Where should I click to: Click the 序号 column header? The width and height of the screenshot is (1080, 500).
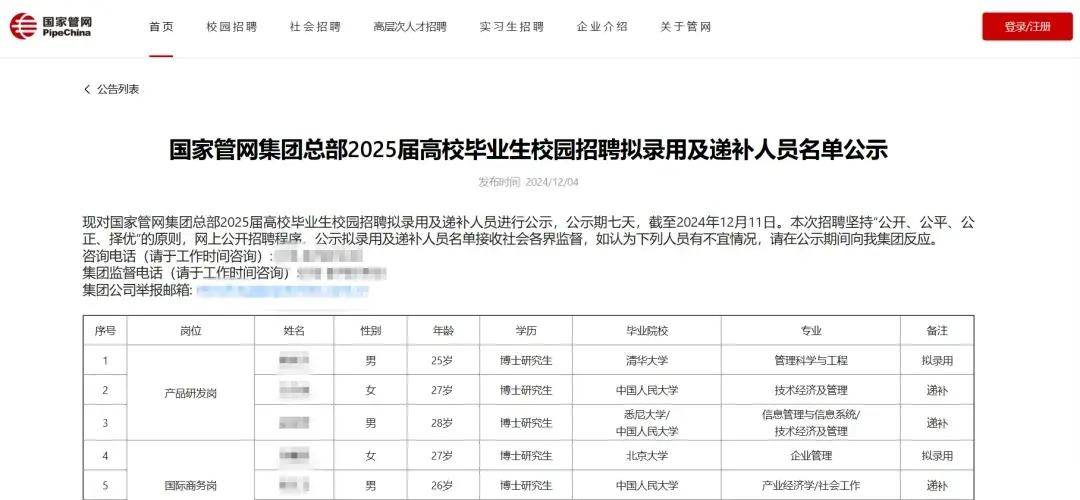pos(105,331)
